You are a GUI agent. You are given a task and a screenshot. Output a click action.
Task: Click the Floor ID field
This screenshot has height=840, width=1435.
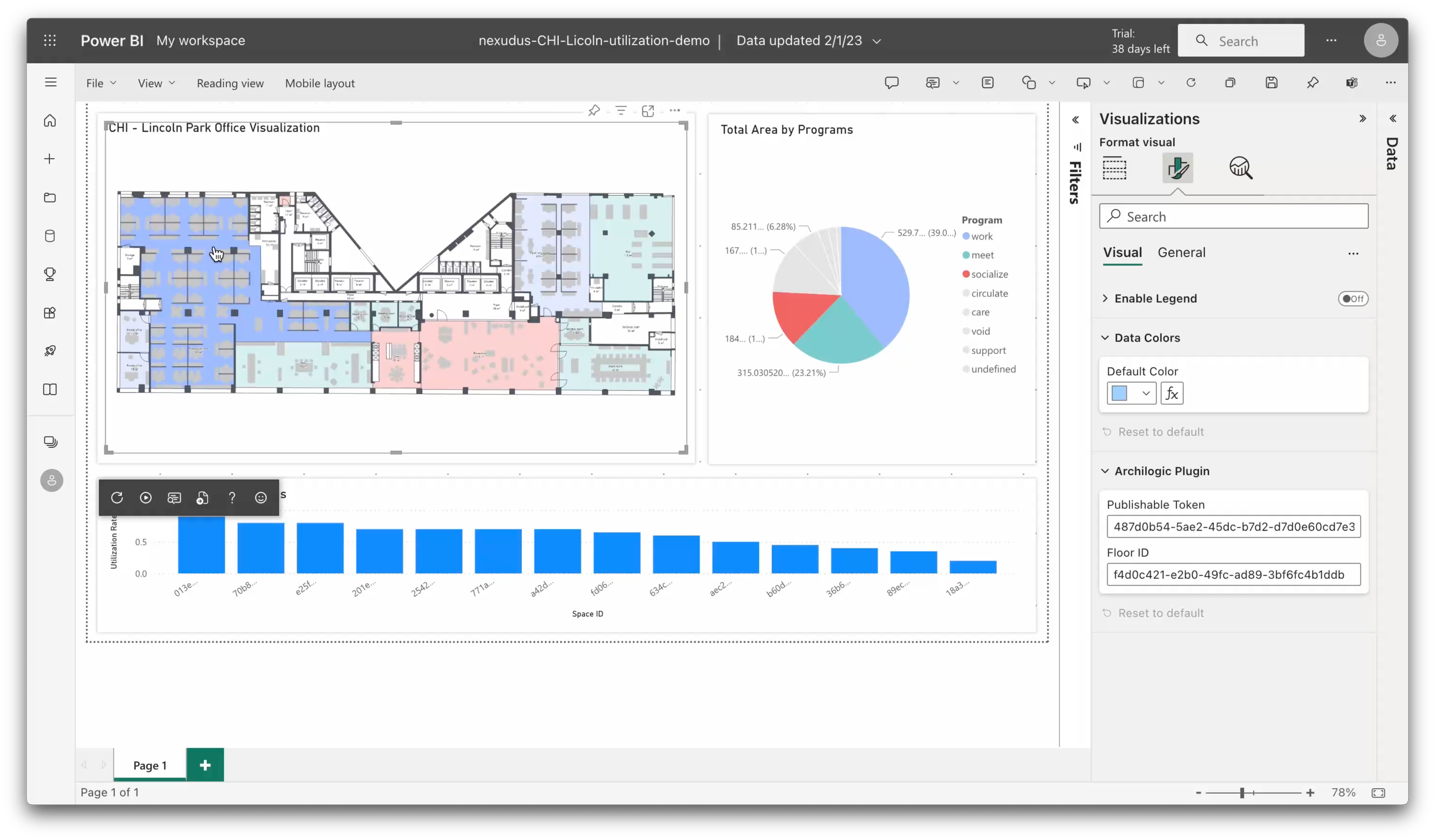tap(1234, 574)
